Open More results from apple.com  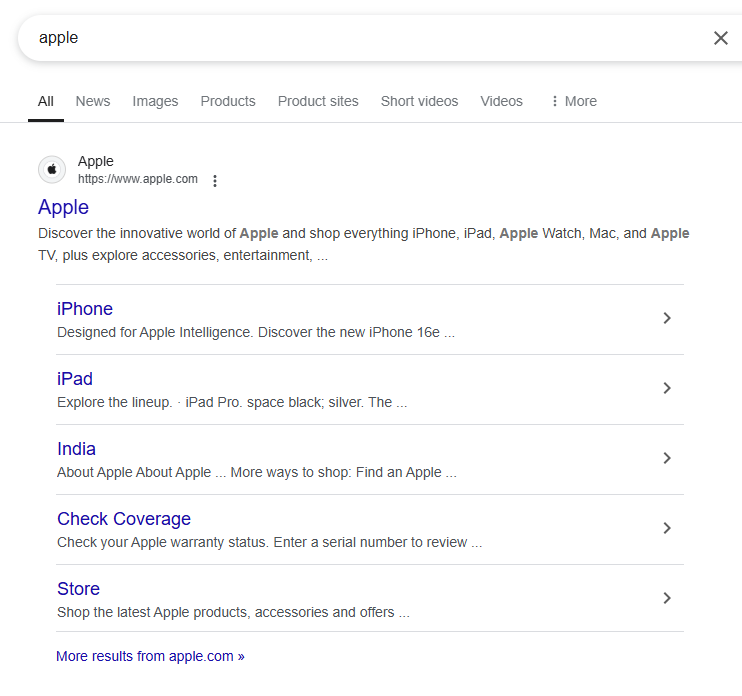(150, 656)
